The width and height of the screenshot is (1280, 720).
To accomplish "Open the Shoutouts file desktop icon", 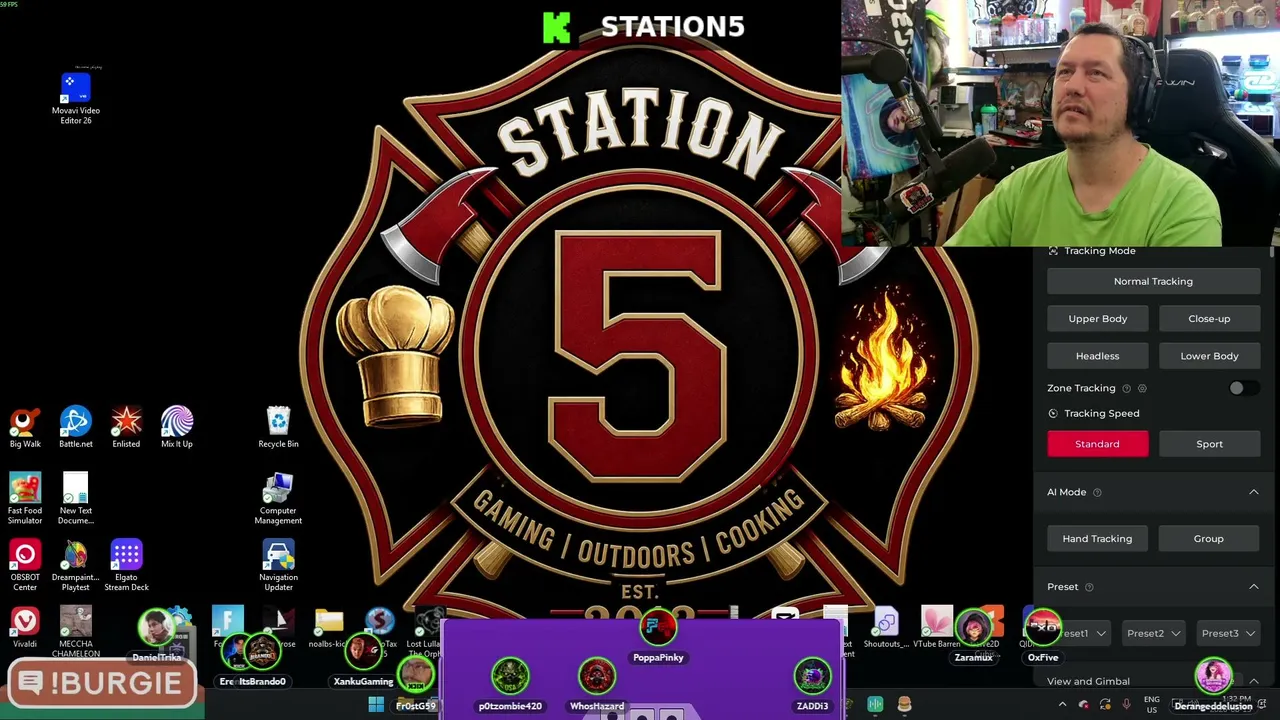I will click(886, 628).
